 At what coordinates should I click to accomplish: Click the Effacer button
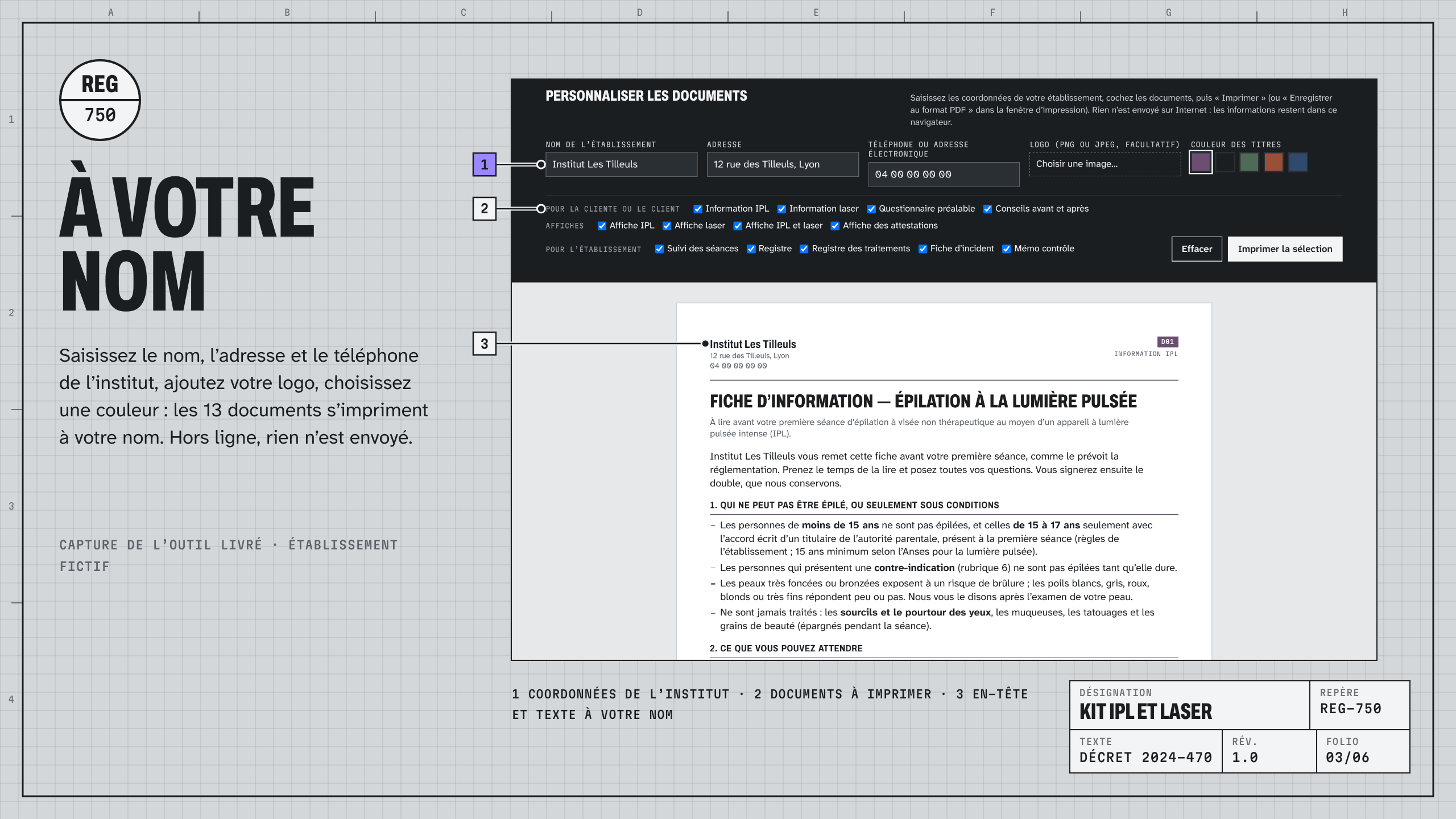coord(1197,249)
